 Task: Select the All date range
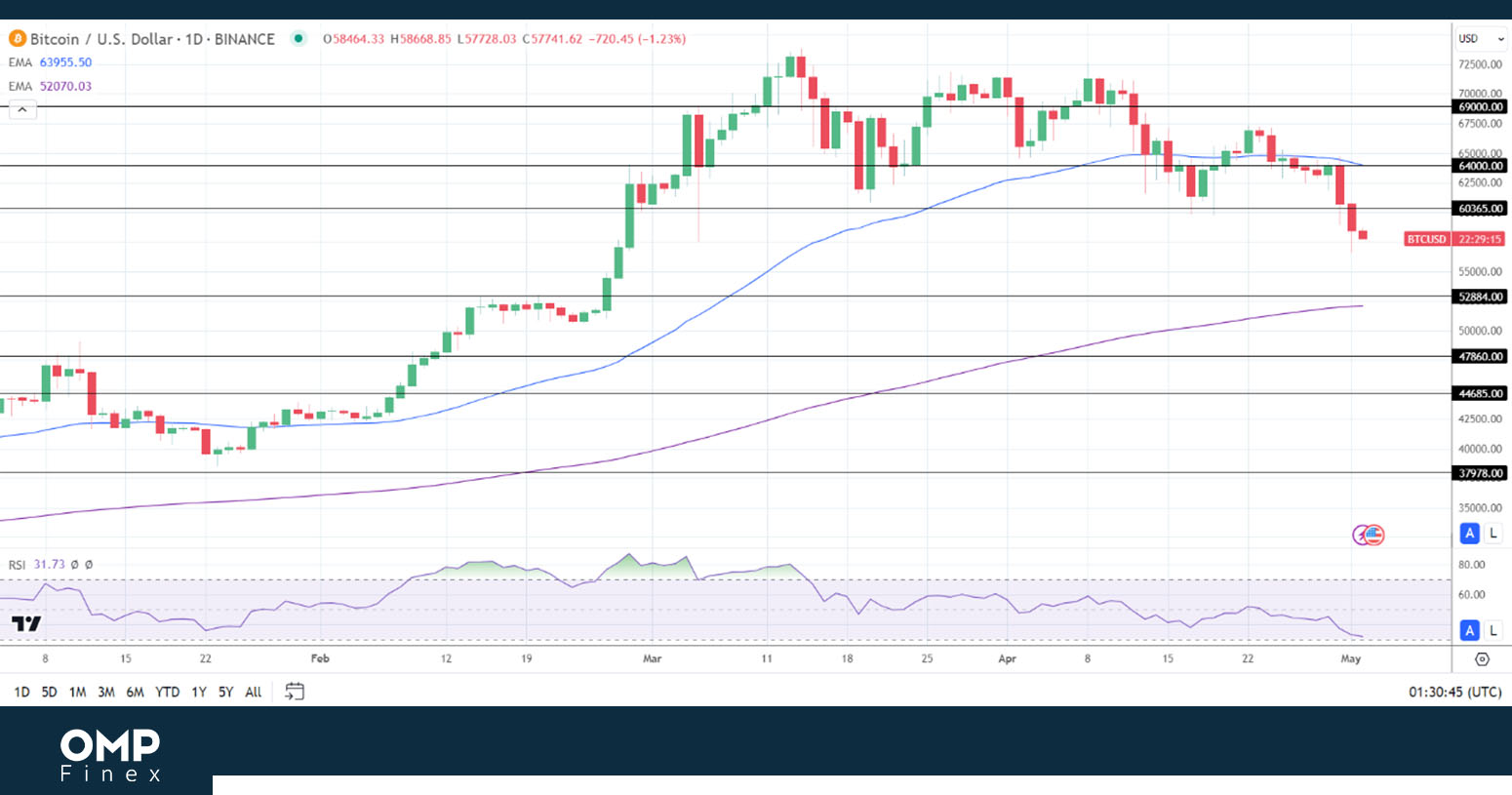254,692
